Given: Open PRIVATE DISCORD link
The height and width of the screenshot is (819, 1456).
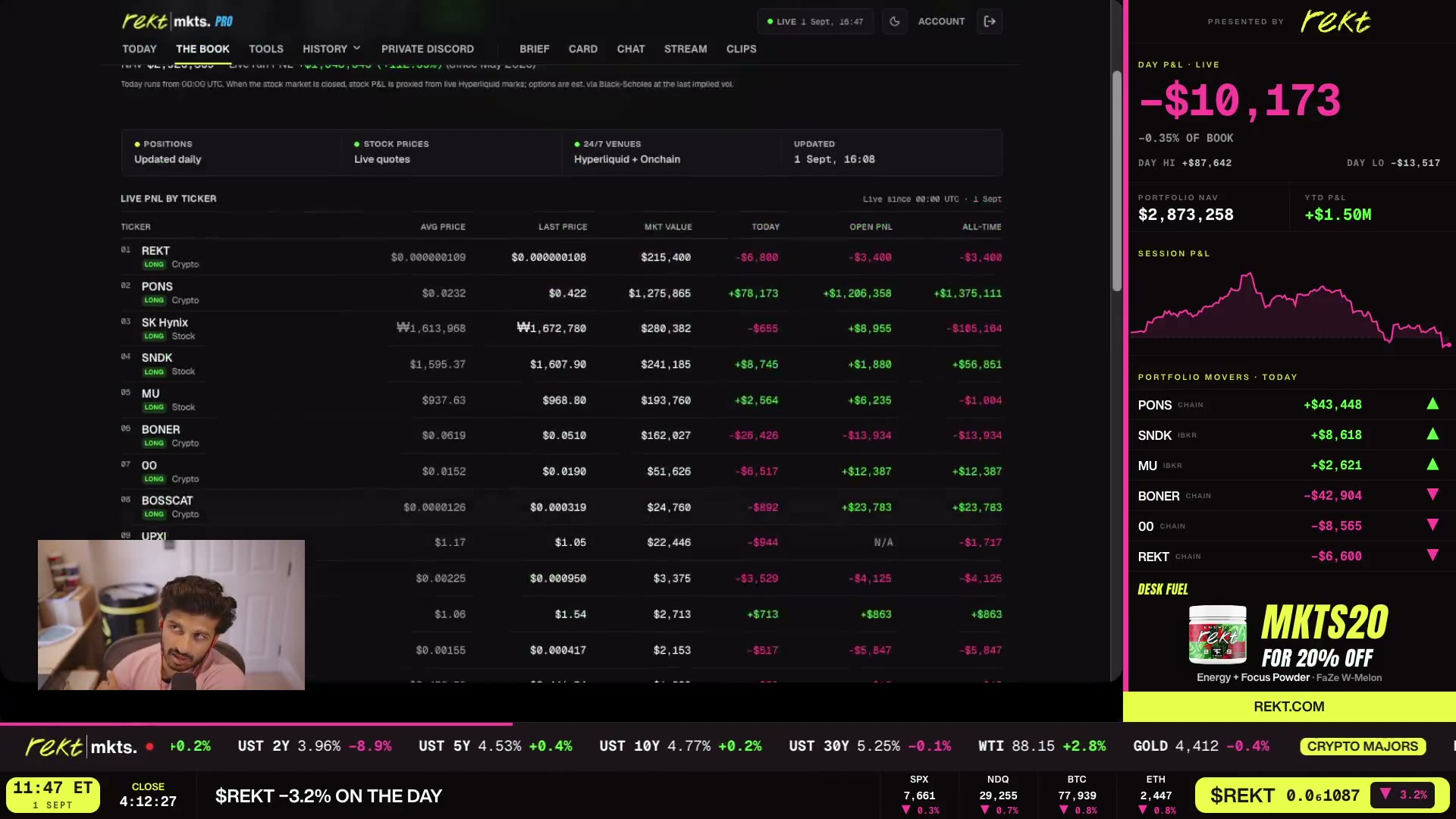Looking at the screenshot, I should (428, 49).
